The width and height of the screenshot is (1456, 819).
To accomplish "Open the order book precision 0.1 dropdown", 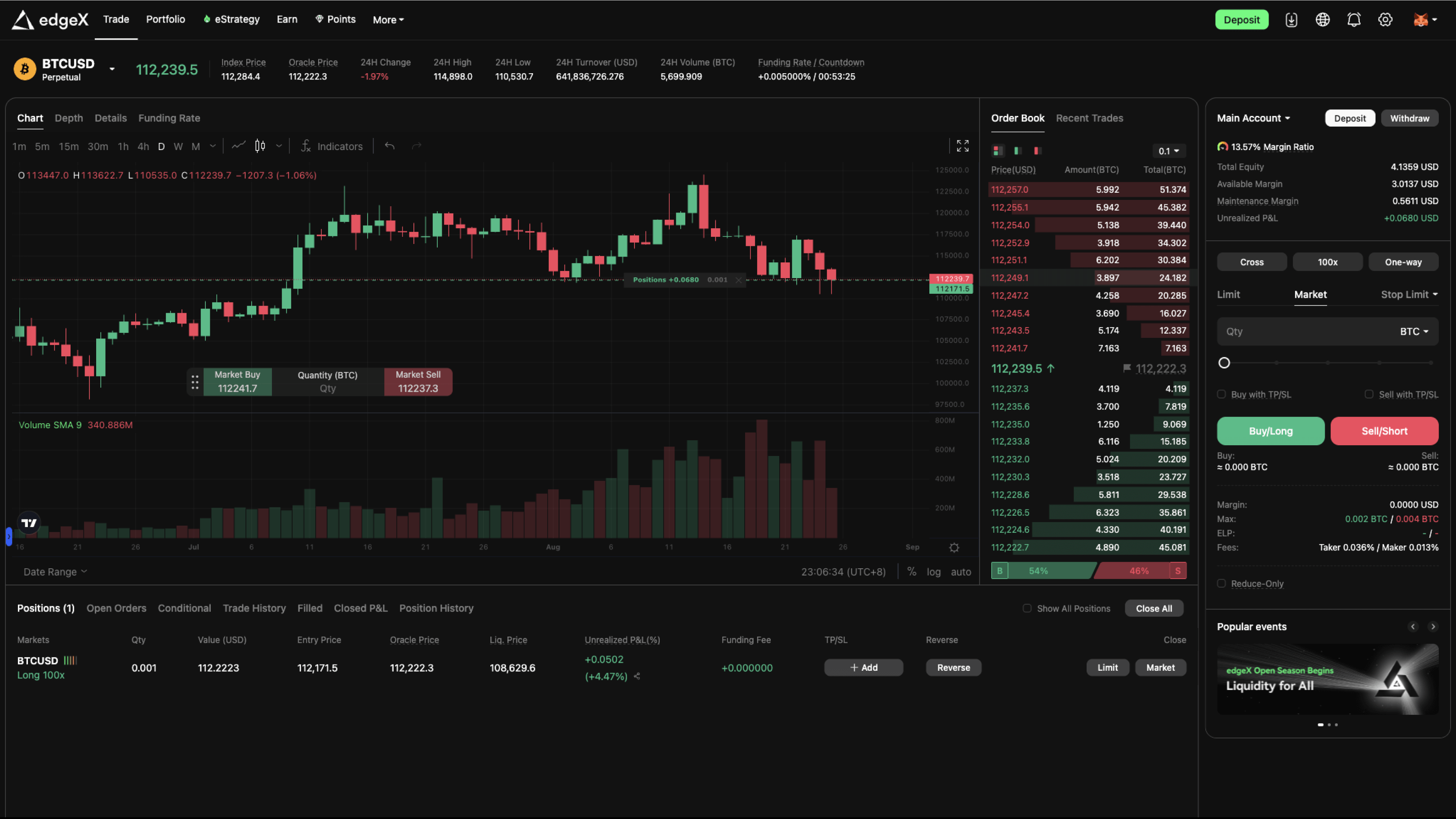I will (1169, 151).
